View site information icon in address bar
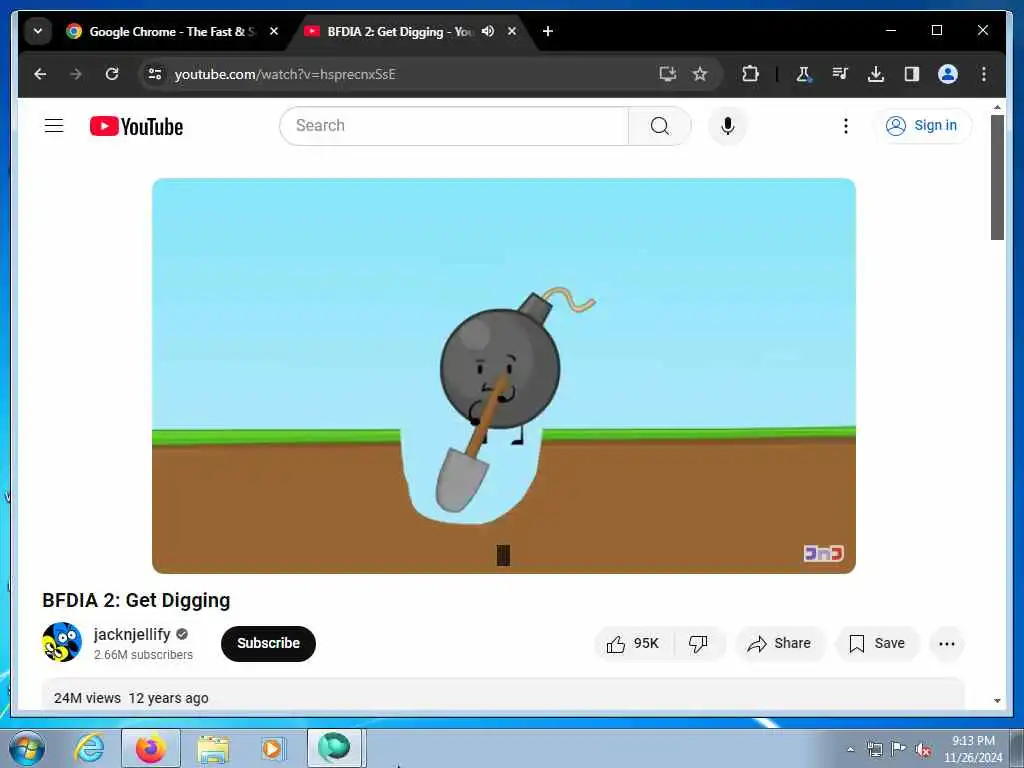The height and width of the screenshot is (768, 1024). pyautogui.click(x=155, y=74)
